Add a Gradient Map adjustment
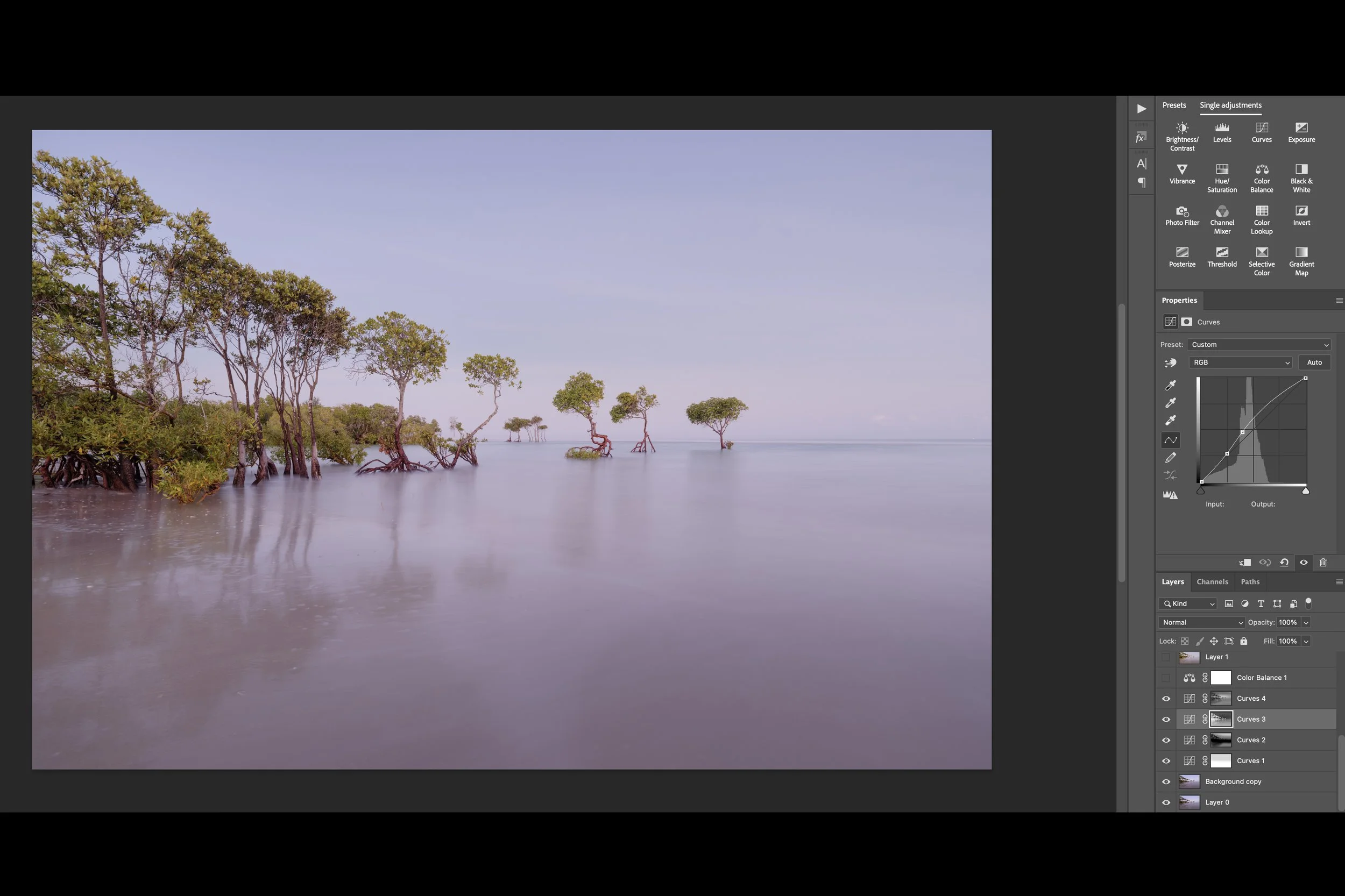 pyautogui.click(x=1301, y=260)
